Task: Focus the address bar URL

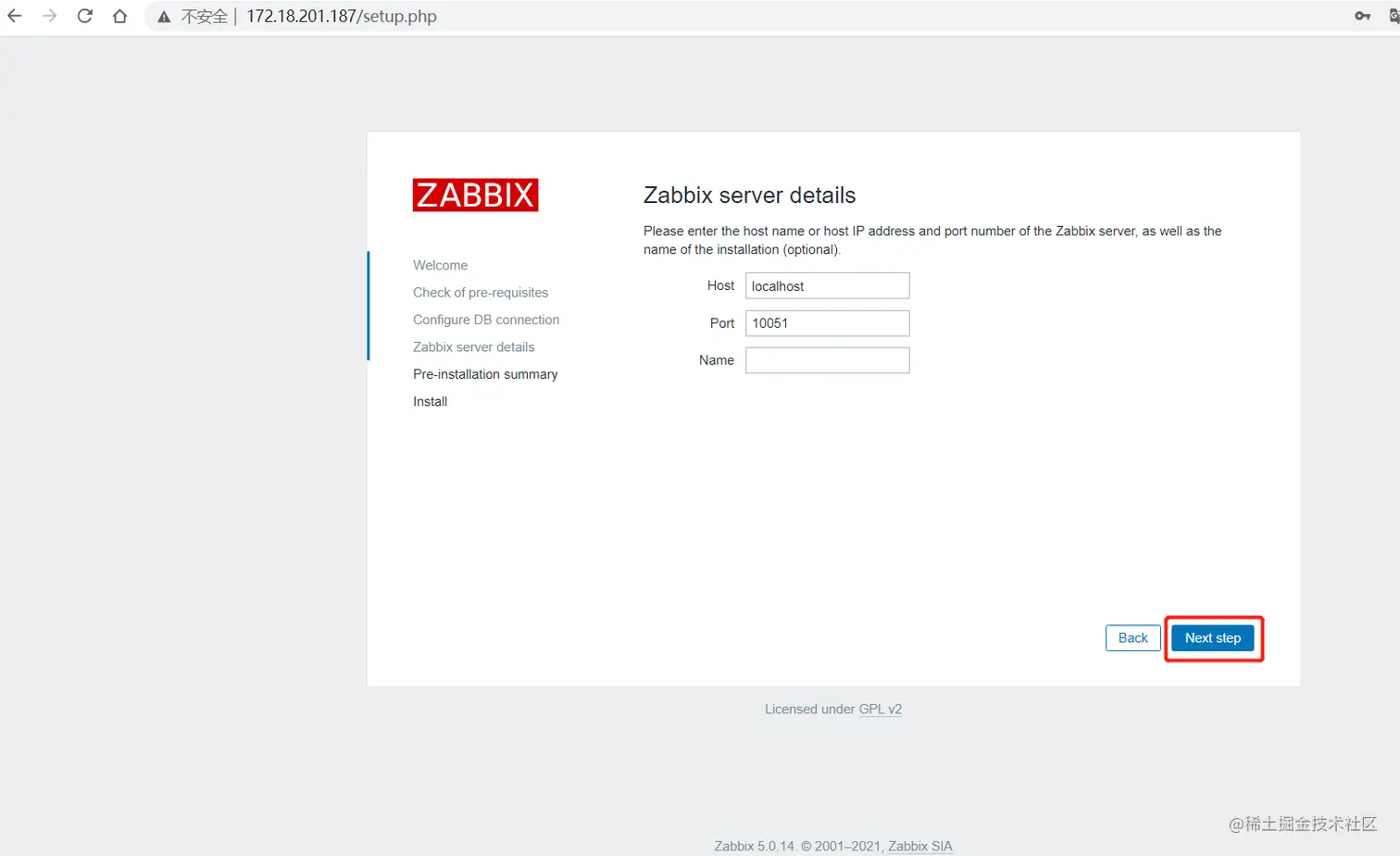Action: click(x=342, y=16)
